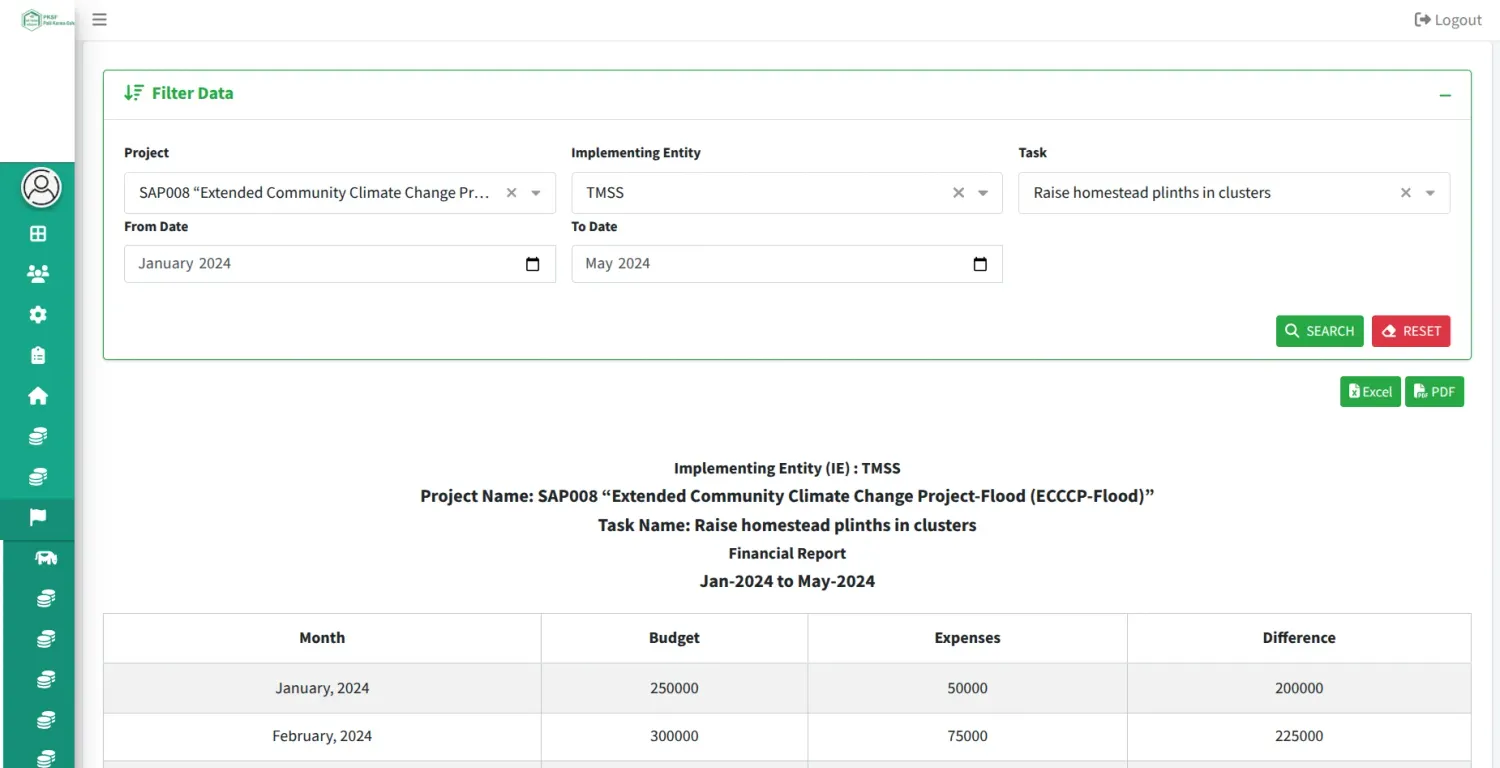1500x768 pixels.
Task: Click the 250000 budget cell
Action: click(674, 688)
